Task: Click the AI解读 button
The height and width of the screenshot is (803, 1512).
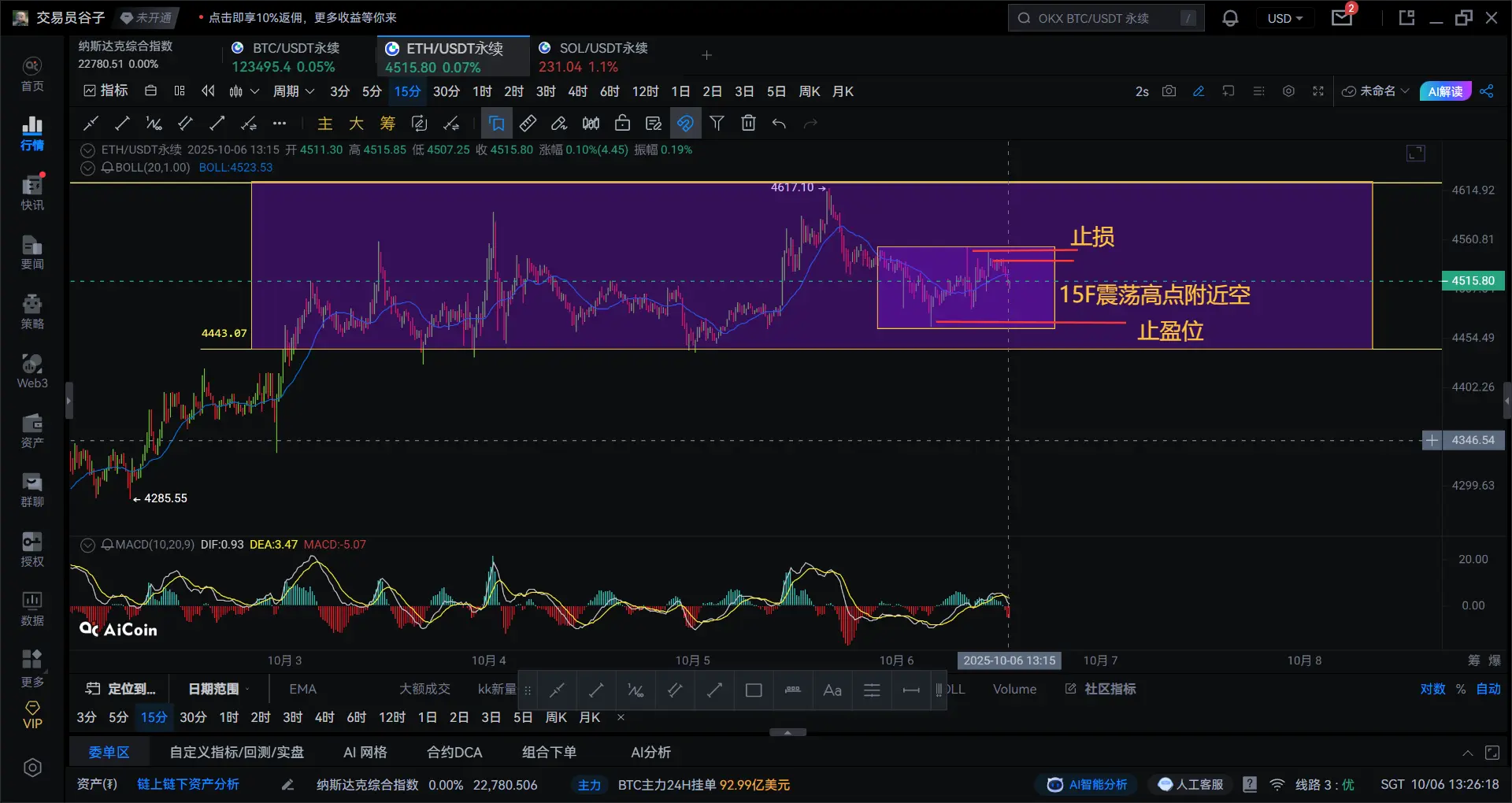Action: (x=1444, y=91)
